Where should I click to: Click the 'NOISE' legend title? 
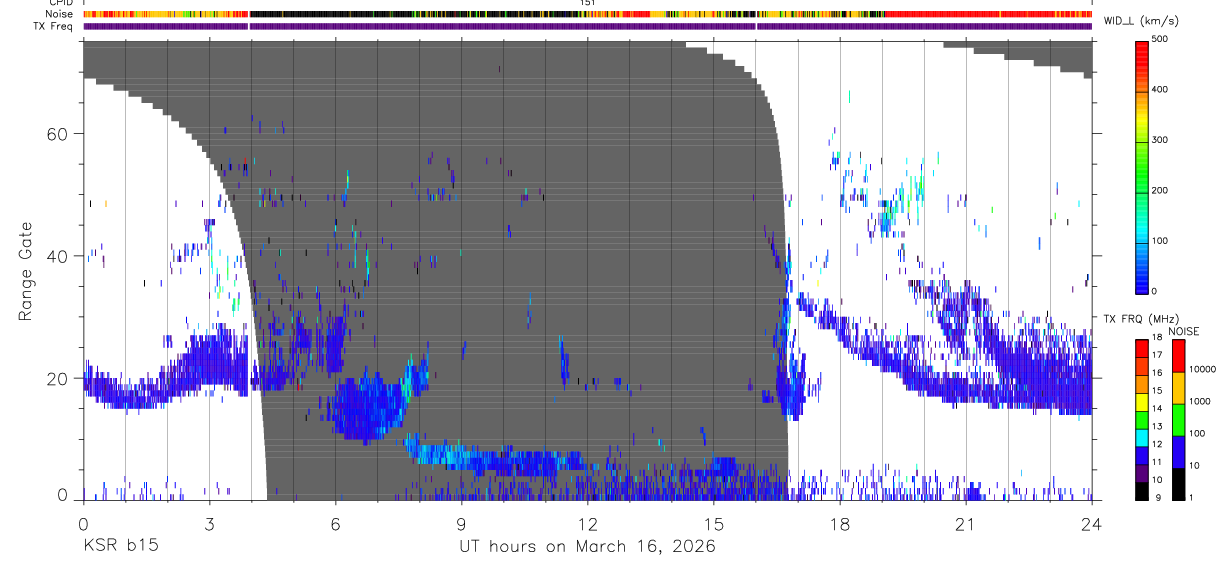coord(1184,331)
